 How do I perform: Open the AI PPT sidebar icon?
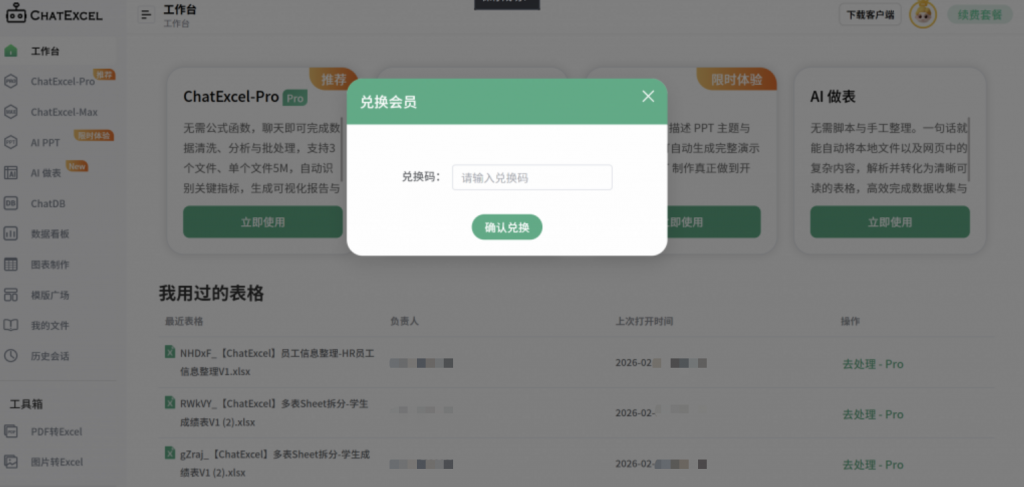(11, 142)
